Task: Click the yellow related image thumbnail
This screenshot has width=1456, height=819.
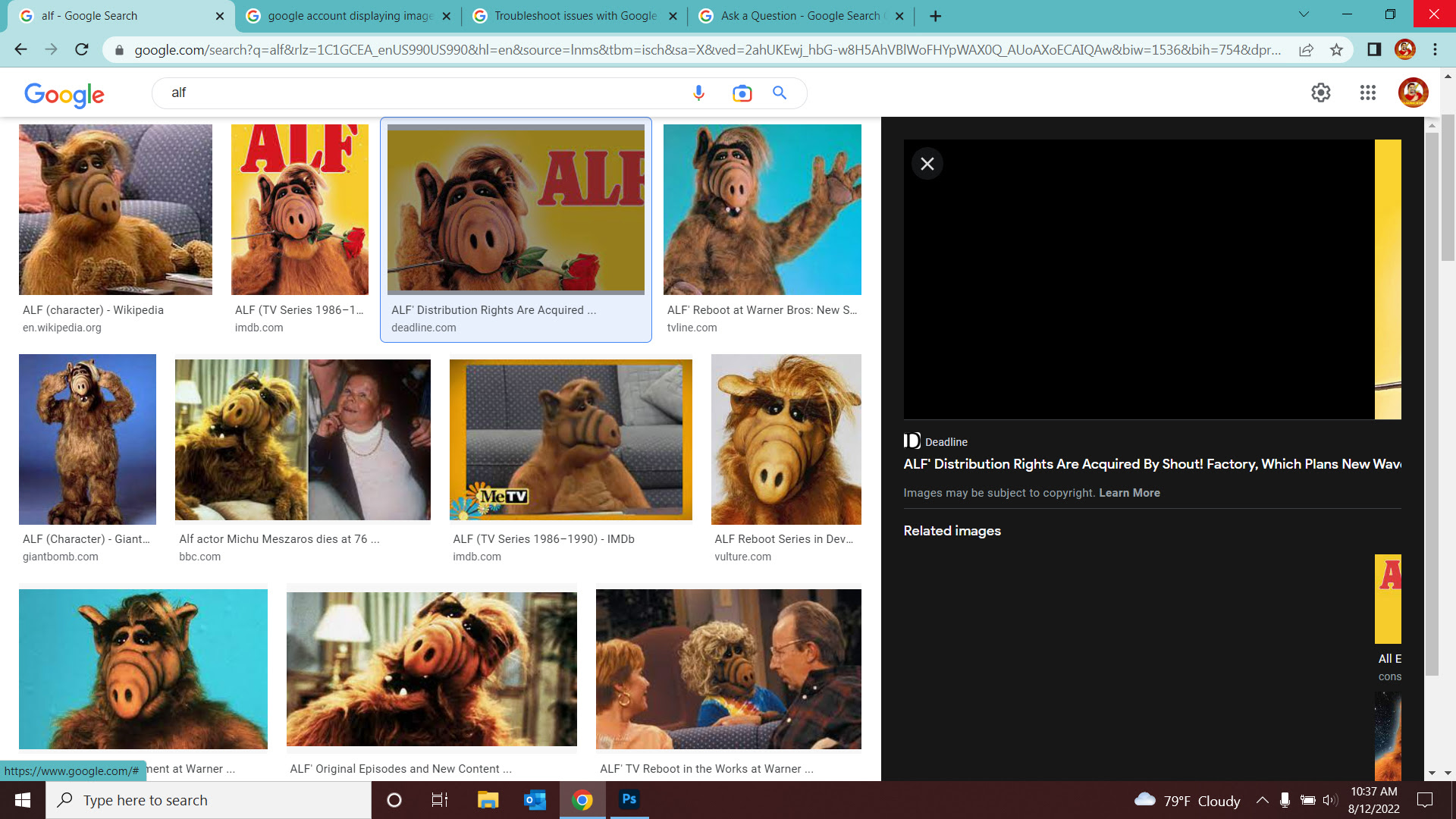Action: point(1388,599)
